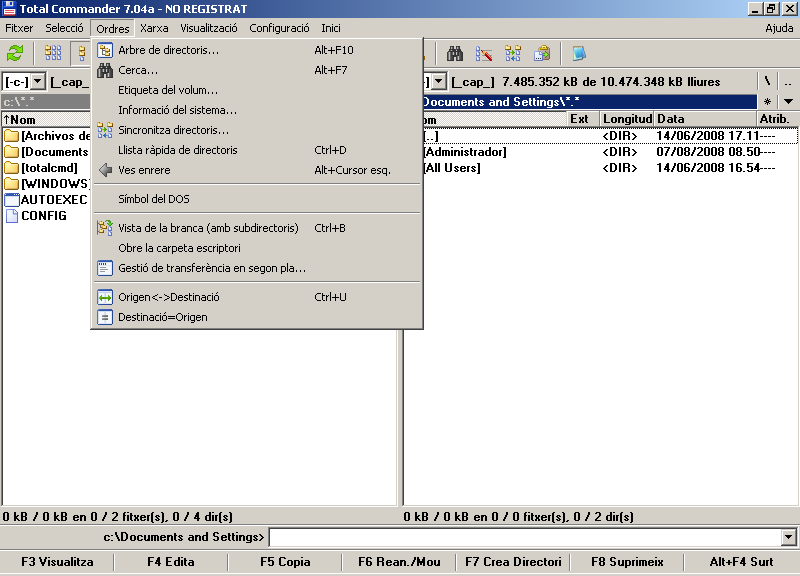Choose Arbre de directoris… menu entry
Image resolution: width=800 pixels, height=576 pixels.
[x=257, y=50]
